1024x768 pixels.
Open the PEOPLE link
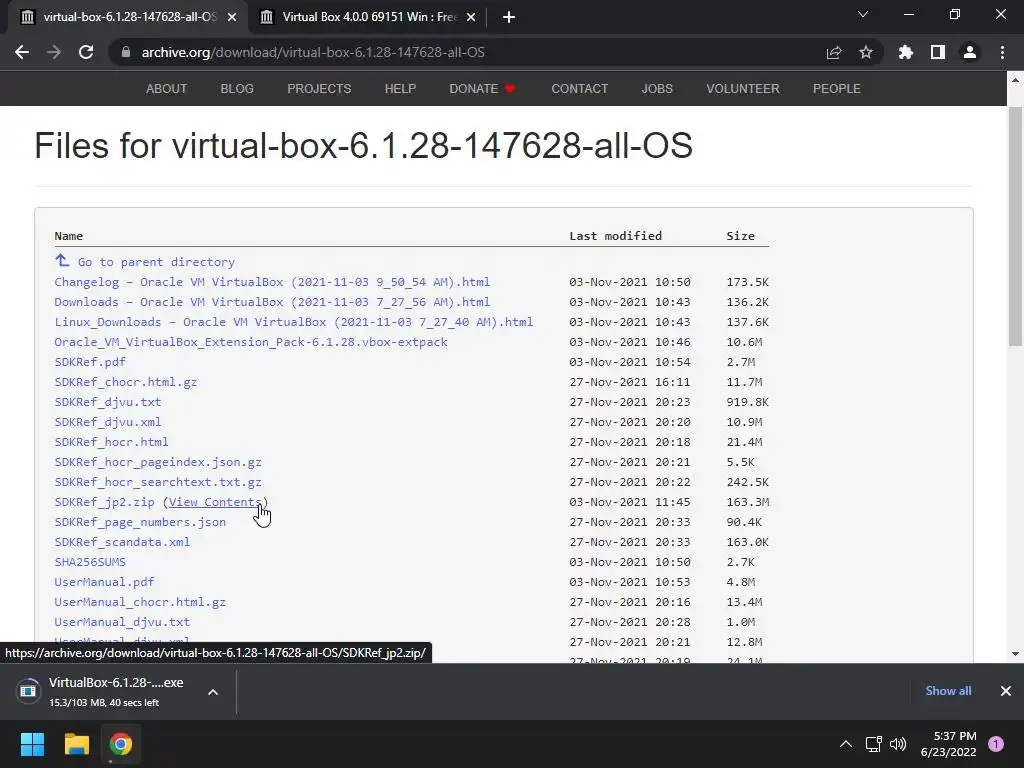pos(837,89)
